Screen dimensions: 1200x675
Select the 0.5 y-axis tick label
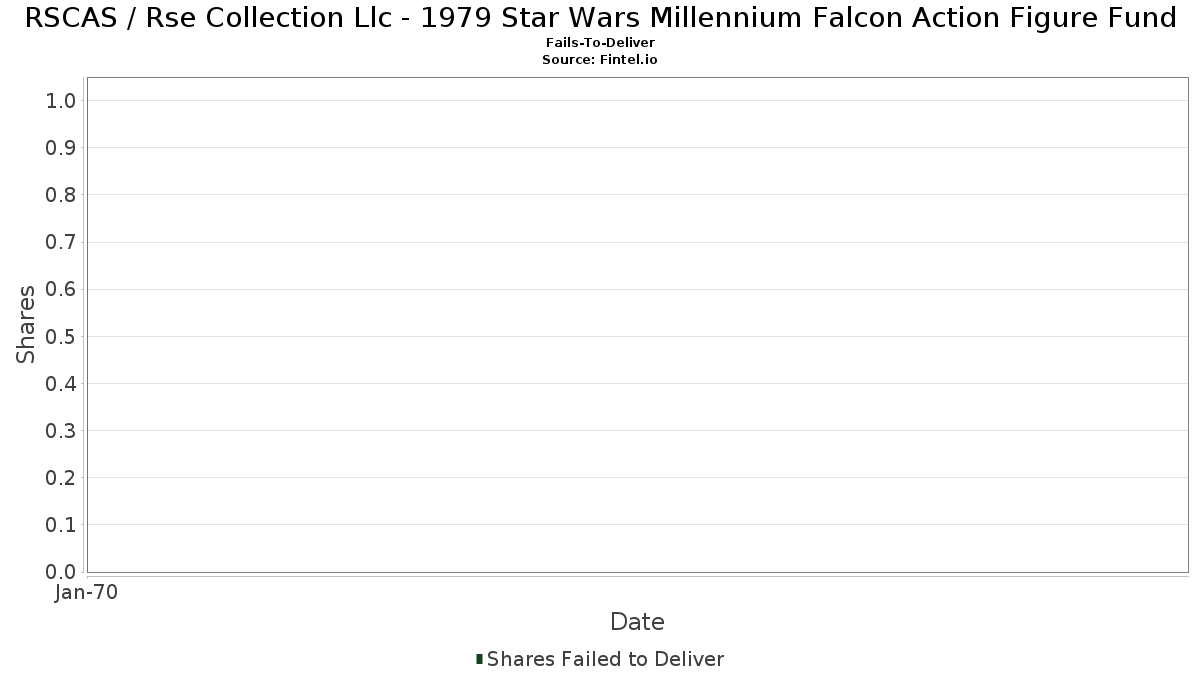61,336
